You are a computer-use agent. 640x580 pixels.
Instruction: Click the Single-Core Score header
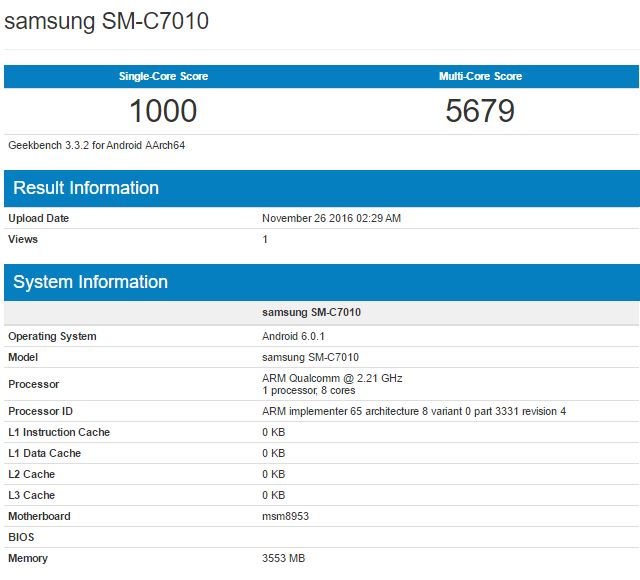[163, 77]
